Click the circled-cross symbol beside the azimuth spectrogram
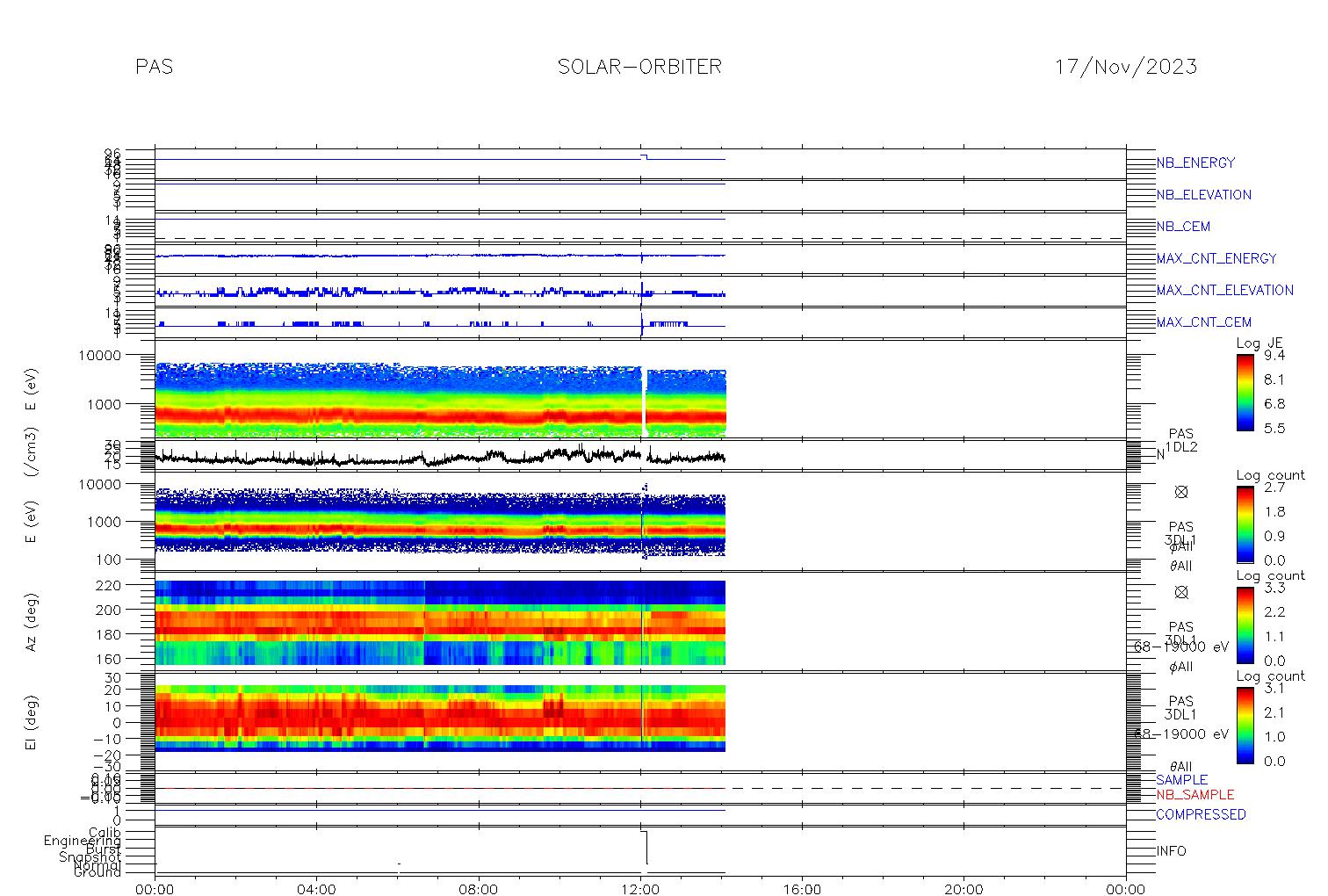1328x896 pixels. [x=1181, y=592]
